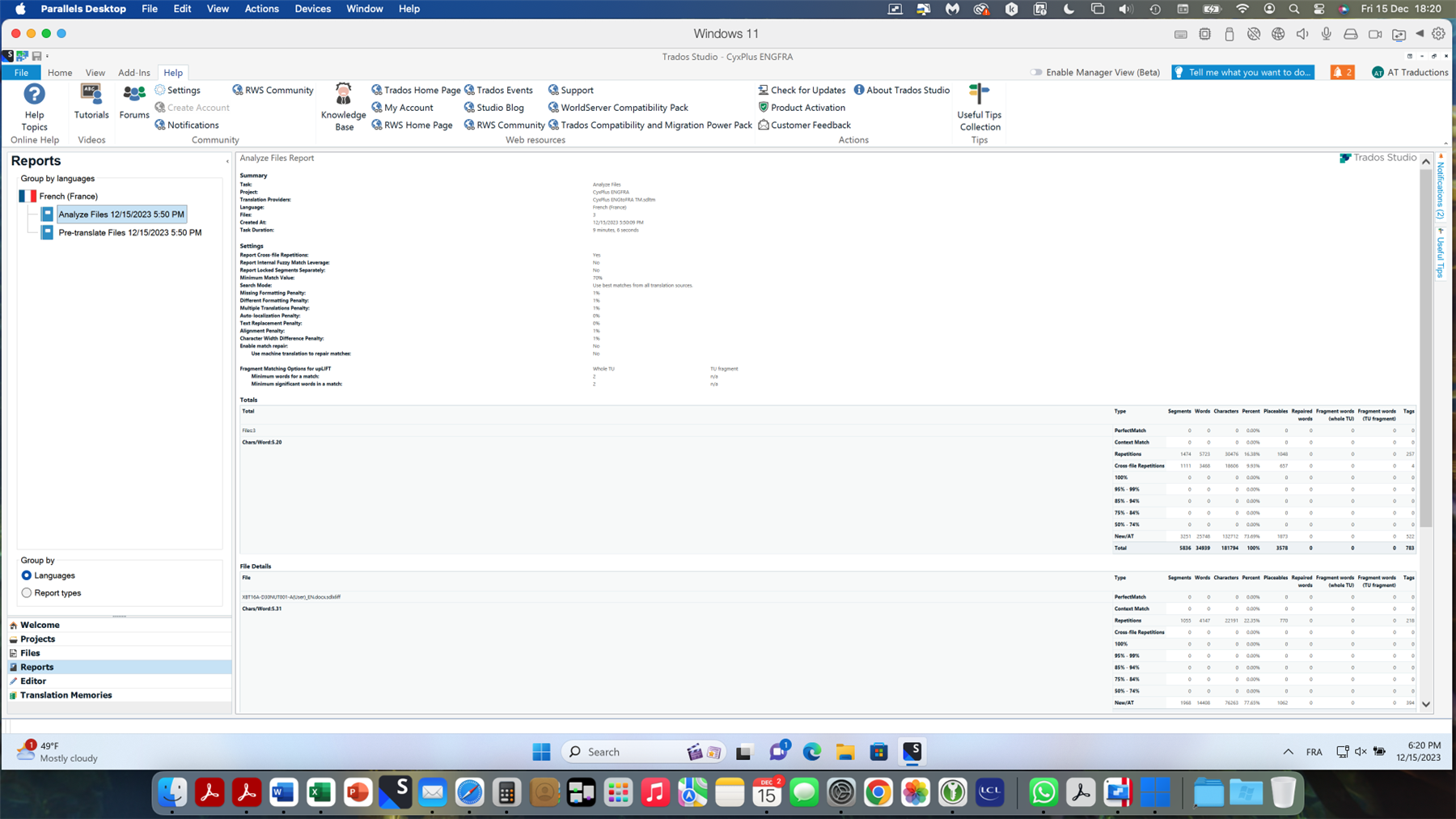Expand the Useful Tips side tab
The height and width of the screenshot is (819, 1456).
1441,253
